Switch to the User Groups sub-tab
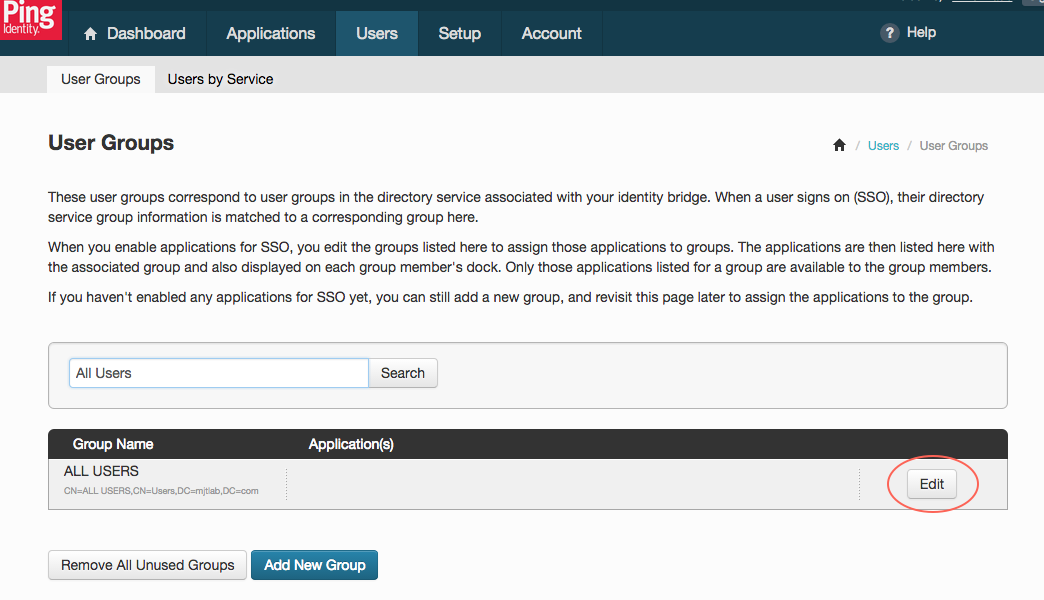The height and width of the screenshot is (600, 1044). pyautogui.click(x=100, y=79)
